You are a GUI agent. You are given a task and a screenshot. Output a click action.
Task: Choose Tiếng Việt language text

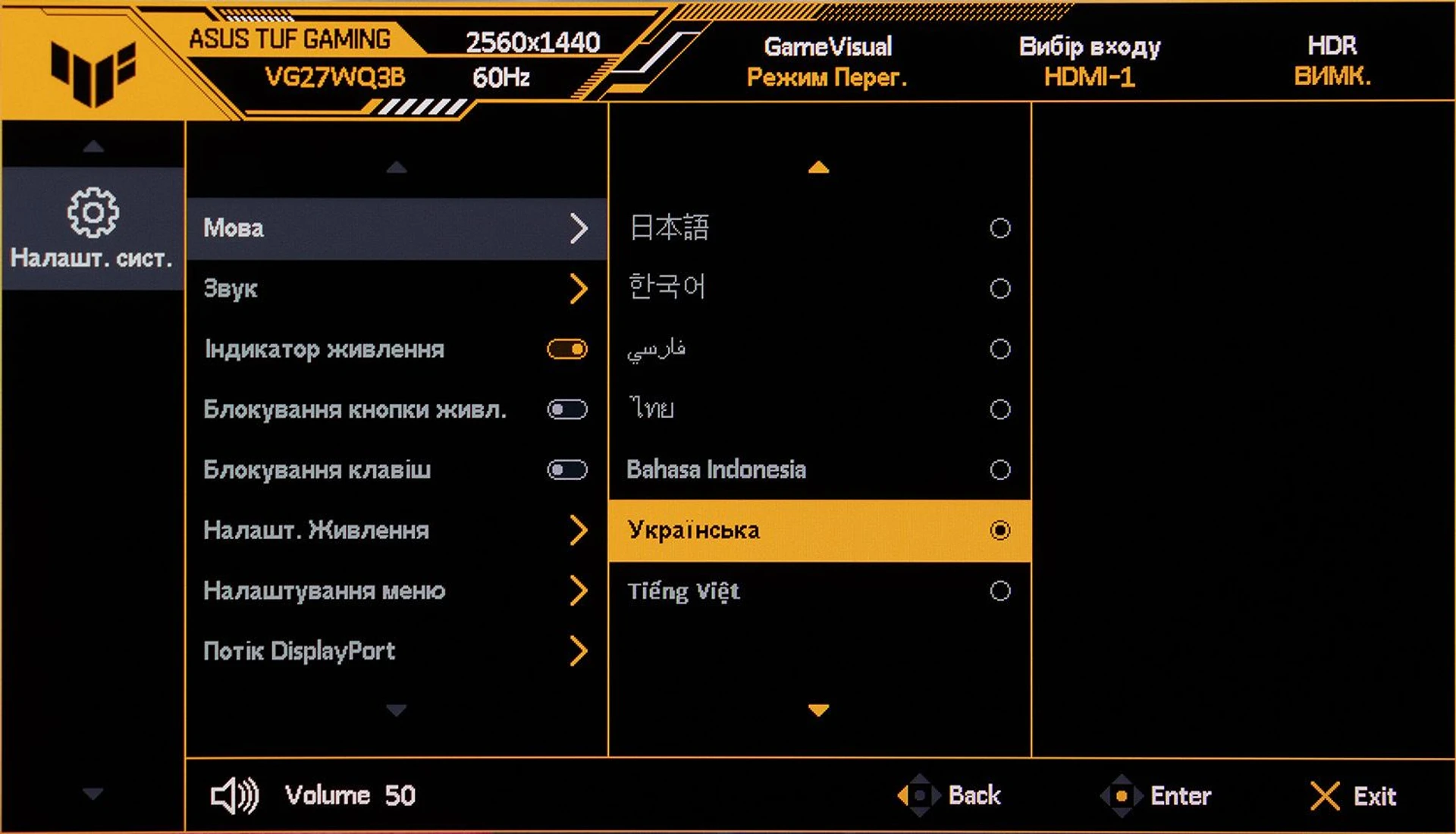pyautogui.click(x=683, y=591)
